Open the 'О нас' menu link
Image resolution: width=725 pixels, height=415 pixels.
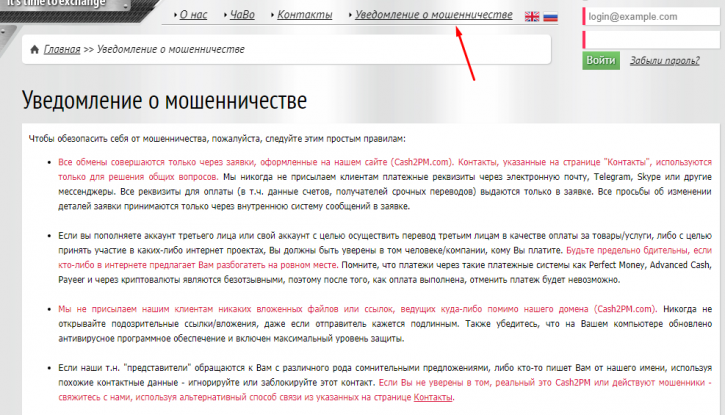point(193,15)
